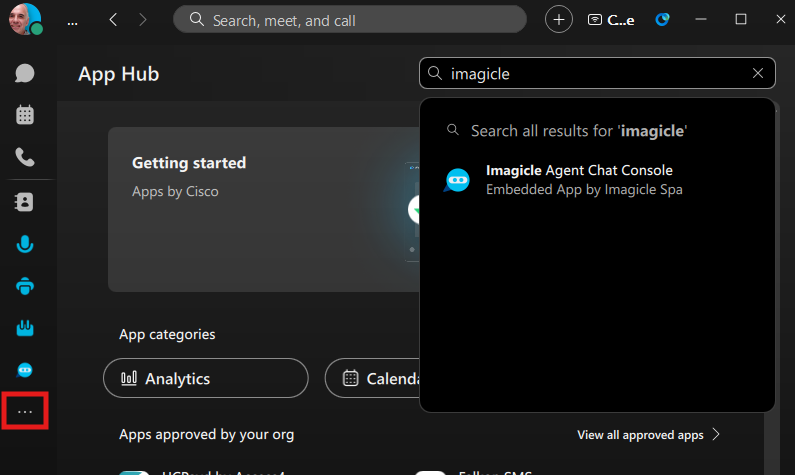Open the Meetings calendar icon in sidebar
The image size is (795, 475).
point(25,115)
